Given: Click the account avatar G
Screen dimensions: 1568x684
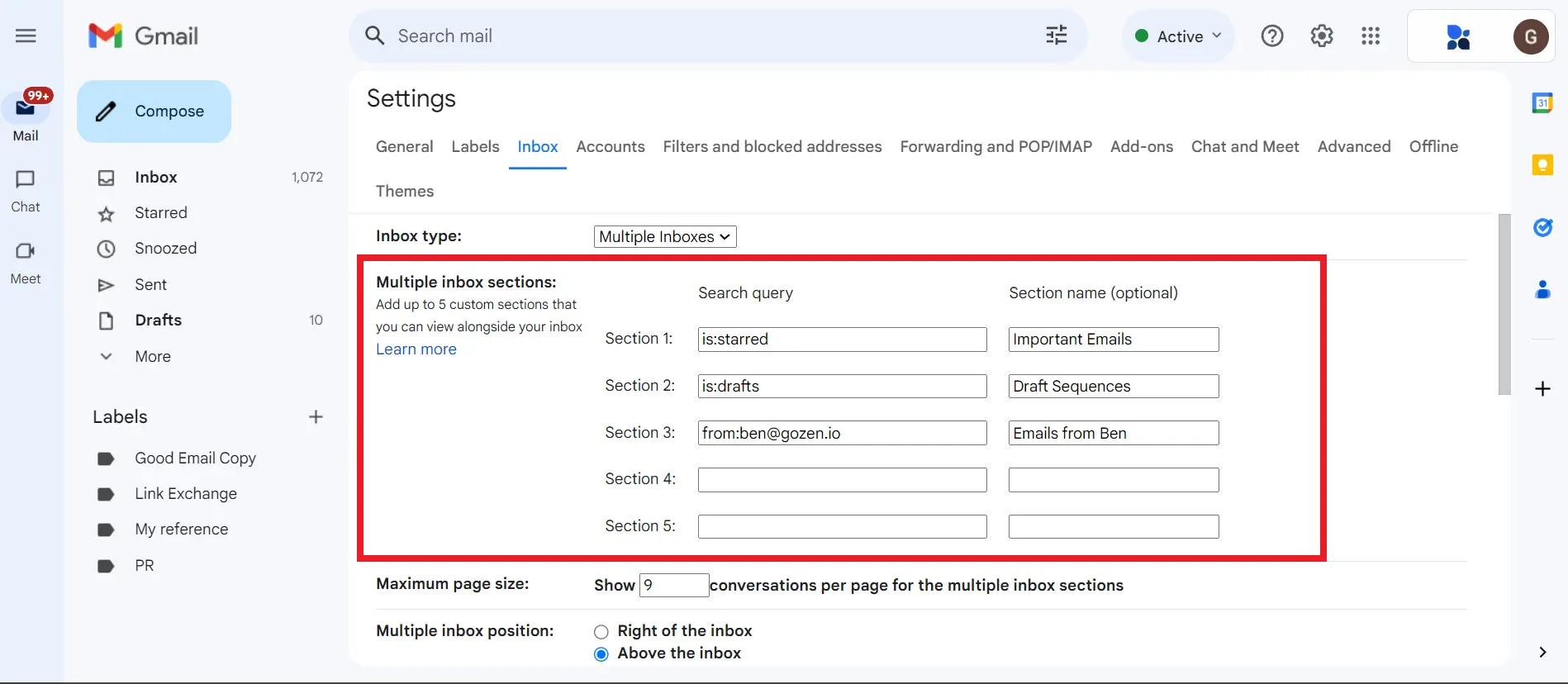Looking at the screenshot, I should (1531, 36).
